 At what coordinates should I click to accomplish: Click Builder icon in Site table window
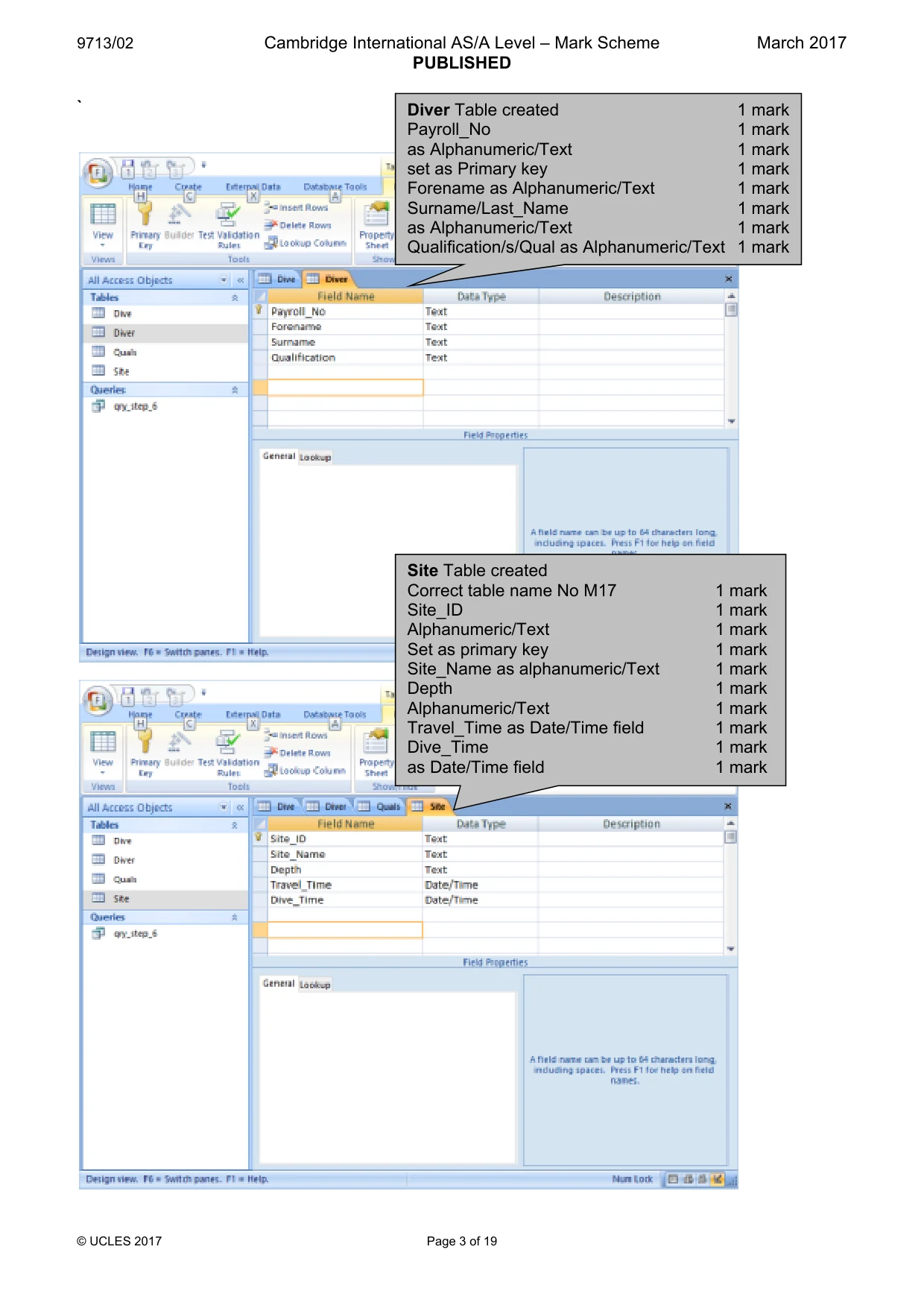tap(179, 742)
